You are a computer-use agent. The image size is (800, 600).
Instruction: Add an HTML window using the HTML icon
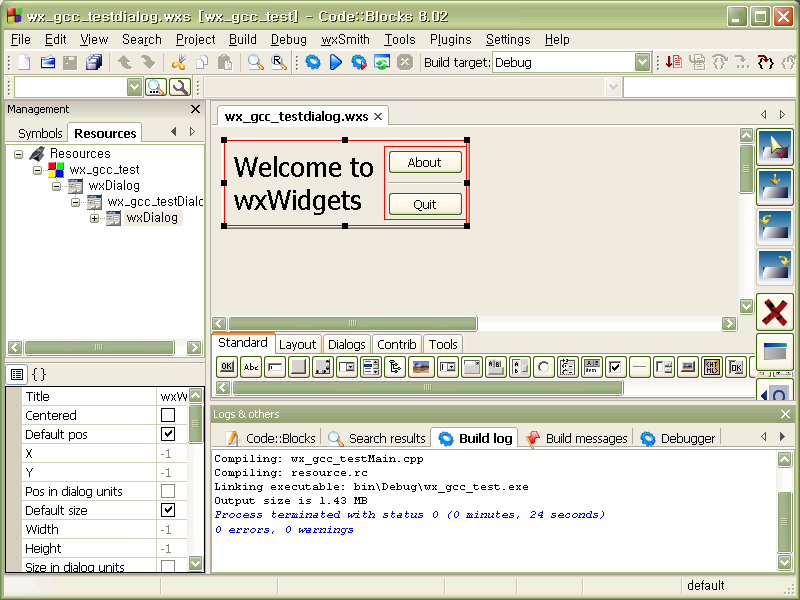[x=712, y=367]
